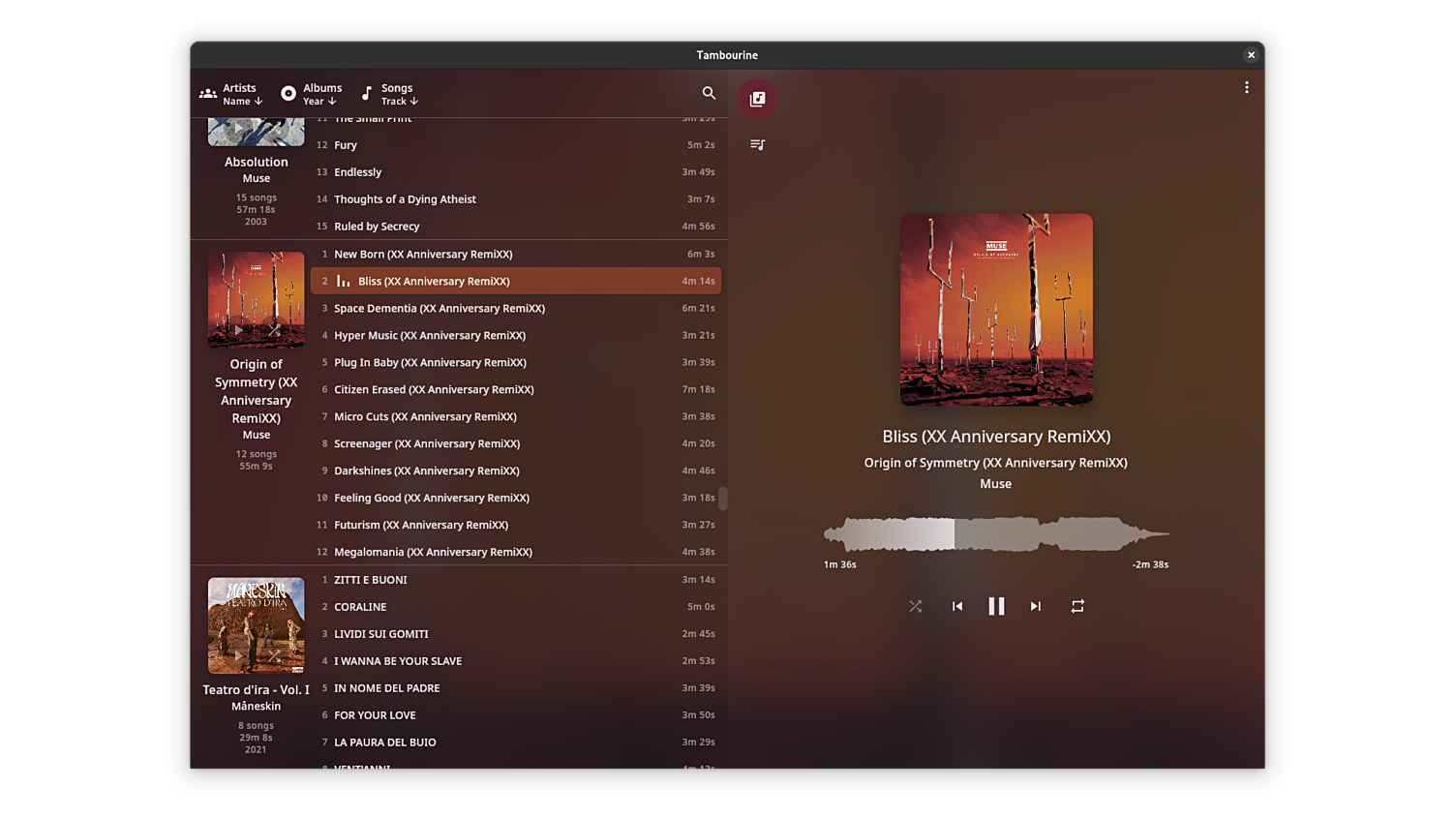
Task: Play song ZITTI E BUONI
Action: click(x=516, y=580)
